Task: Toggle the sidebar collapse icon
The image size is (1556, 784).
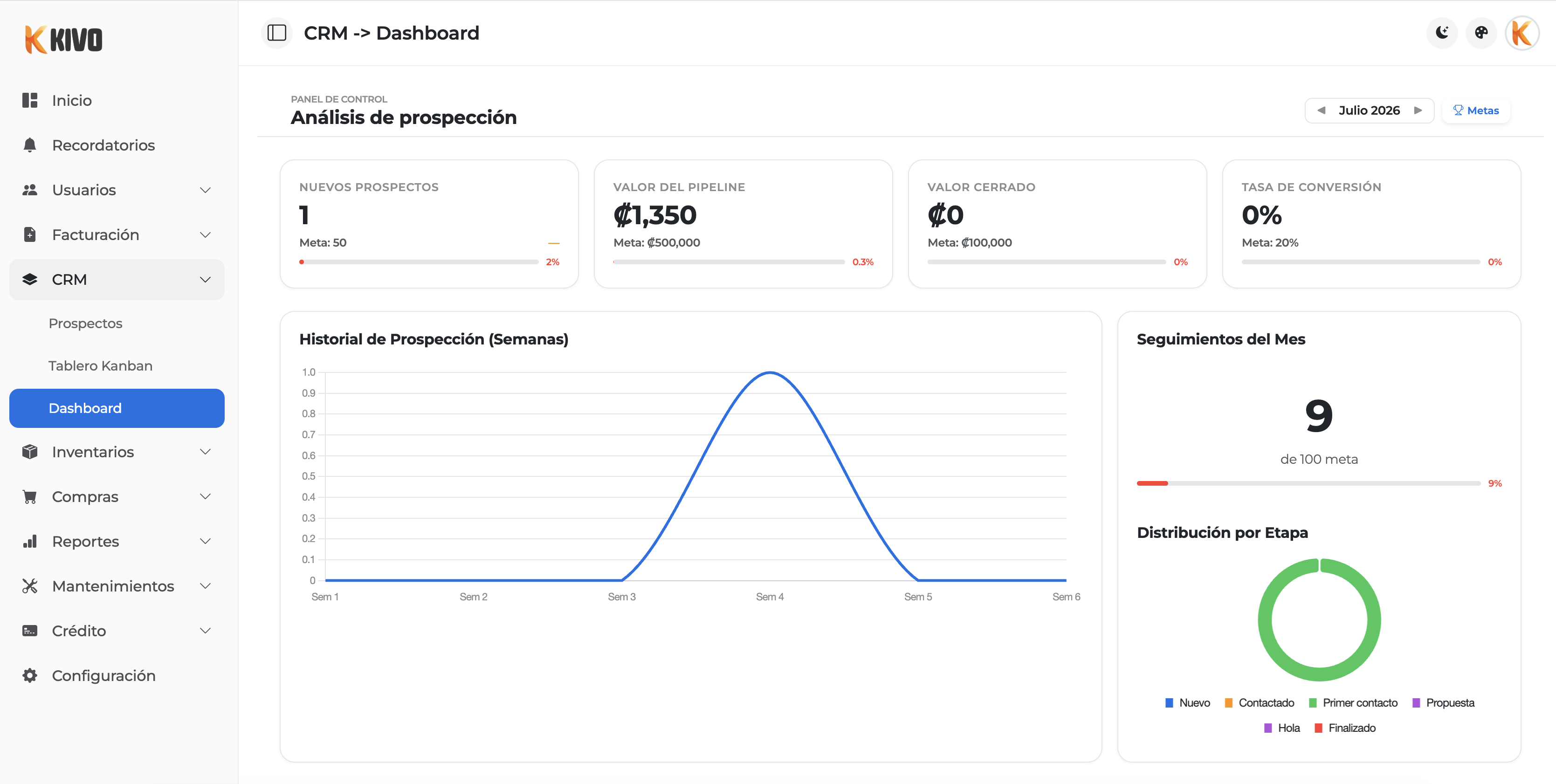Action: coord(276,33)
